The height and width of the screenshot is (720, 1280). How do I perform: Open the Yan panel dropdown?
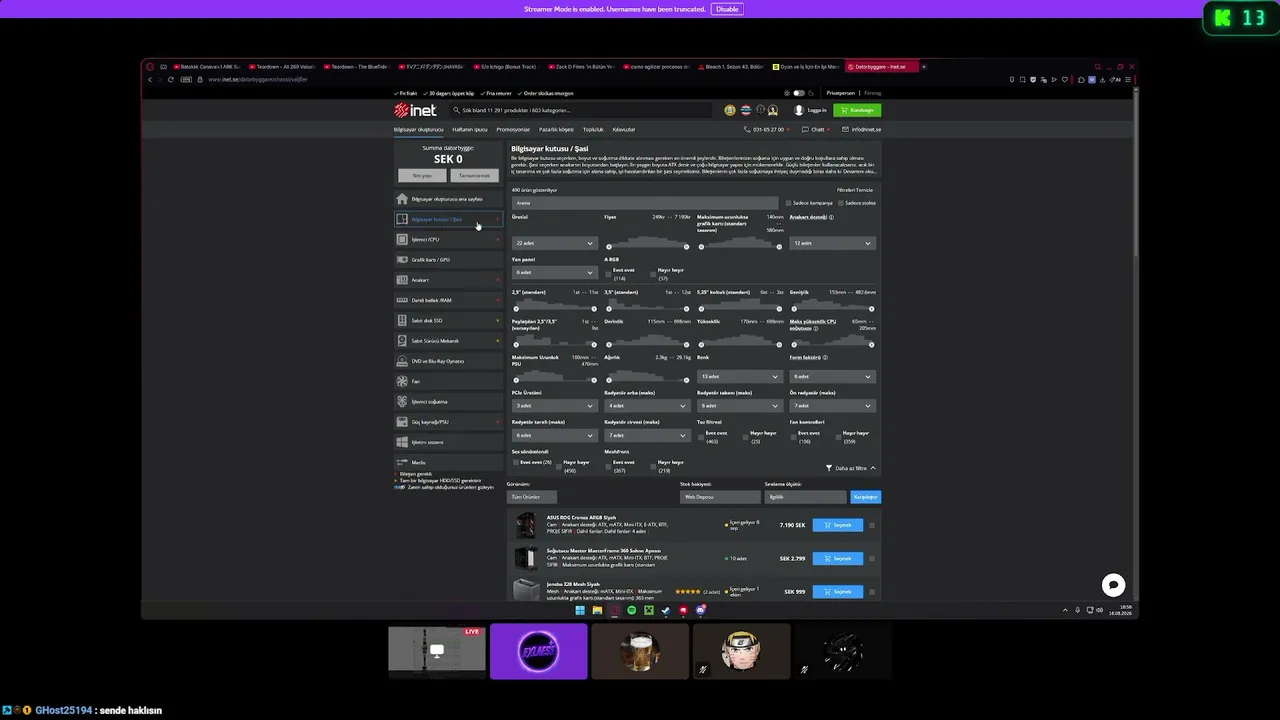coord(554,272)
